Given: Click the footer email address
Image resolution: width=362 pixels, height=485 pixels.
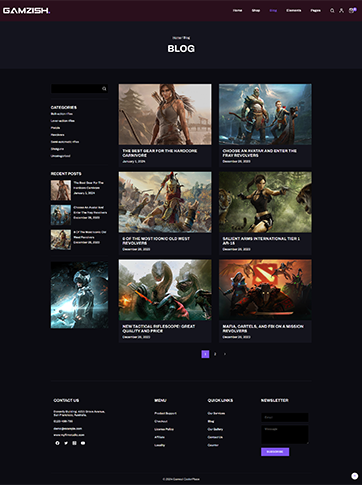Looking at the screenshot, I should pyautogui.click(x=68, y=429).
